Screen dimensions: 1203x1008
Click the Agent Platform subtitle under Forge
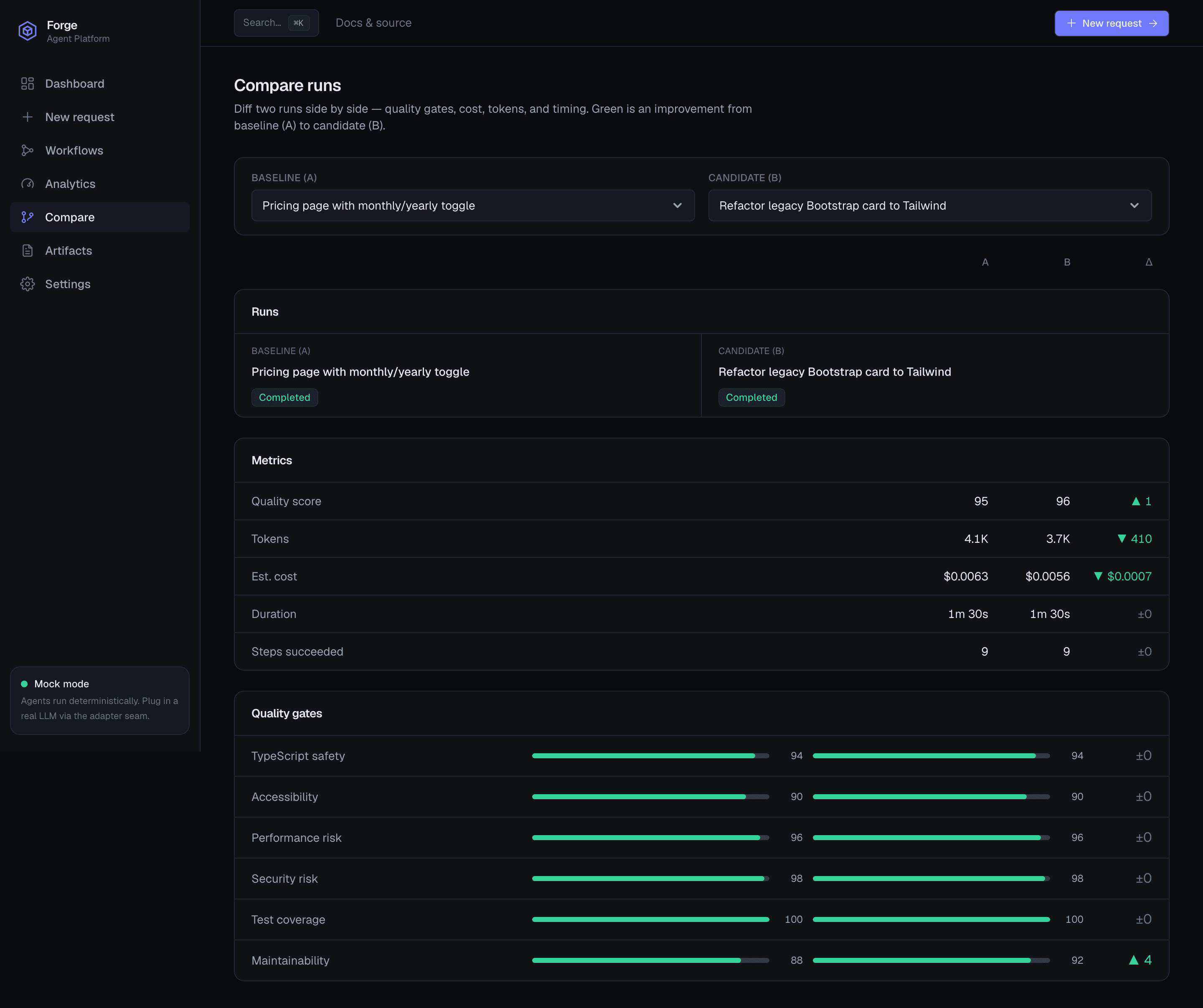[x=78, y=38]
